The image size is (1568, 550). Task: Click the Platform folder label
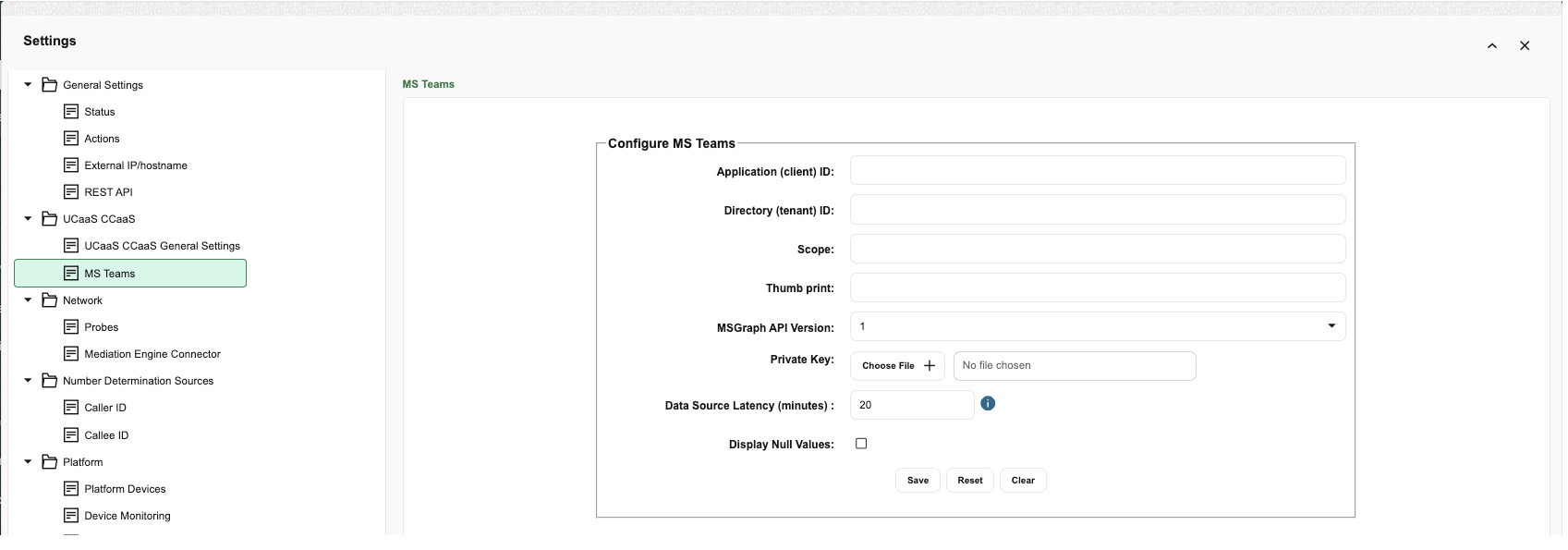coord(82,462)
